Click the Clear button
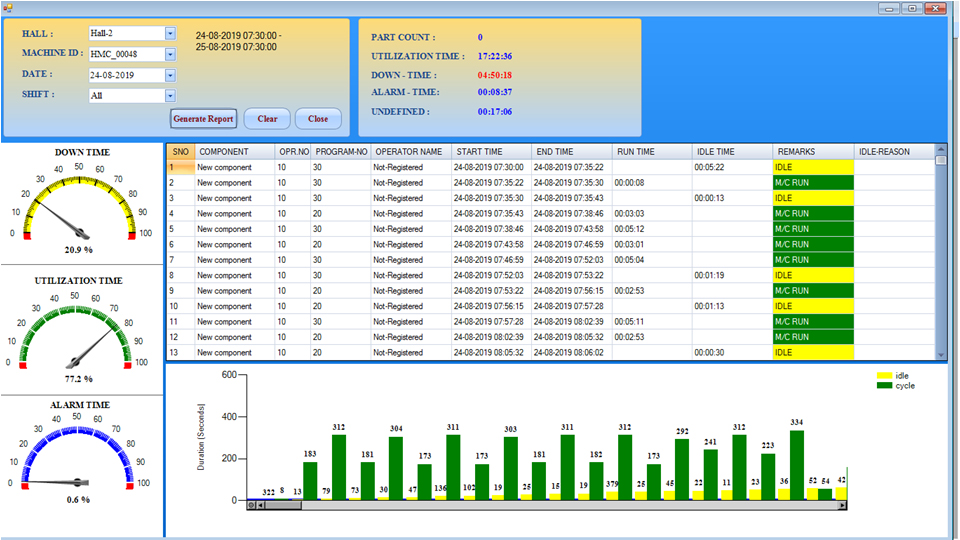Screen dimensions: 960x540 267,119
